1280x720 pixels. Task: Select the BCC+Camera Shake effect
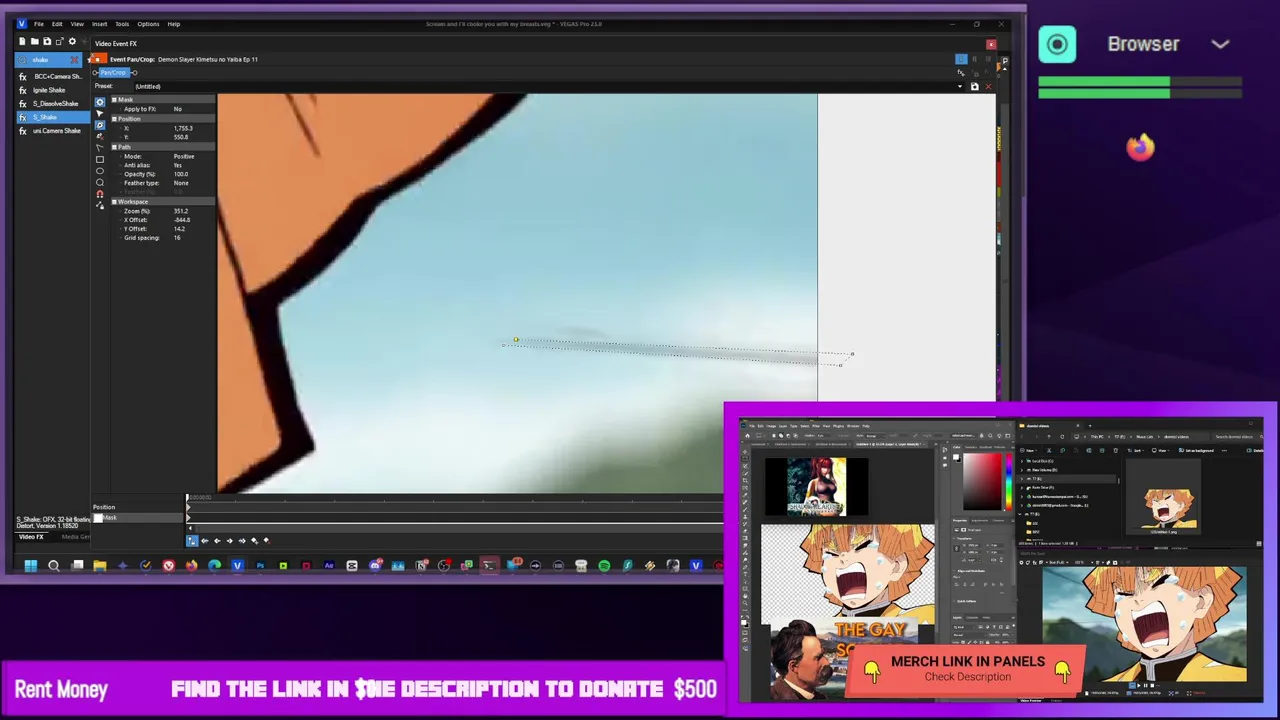57,76
